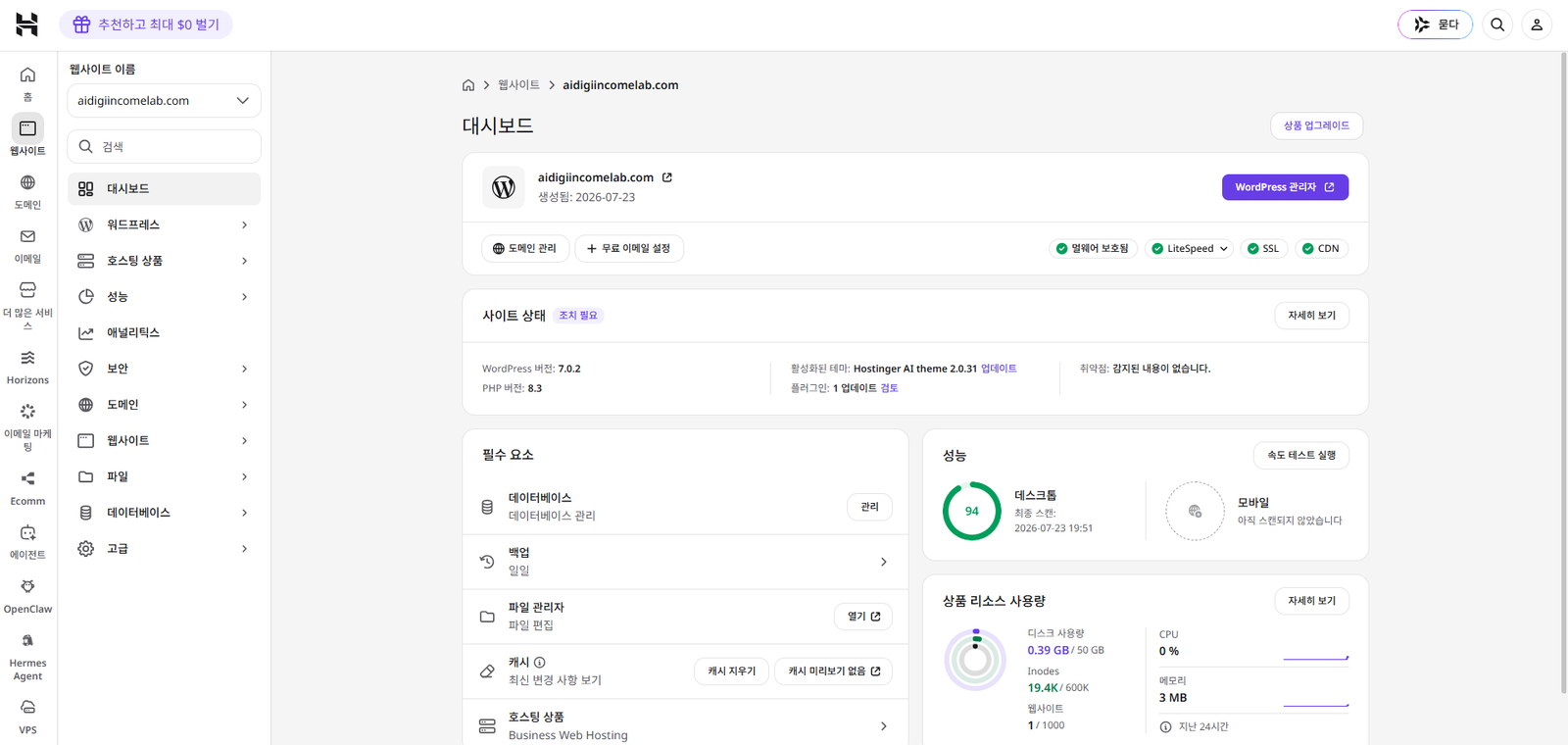Open the user profile icon

pyautogui.click(x=1537, y=25)
